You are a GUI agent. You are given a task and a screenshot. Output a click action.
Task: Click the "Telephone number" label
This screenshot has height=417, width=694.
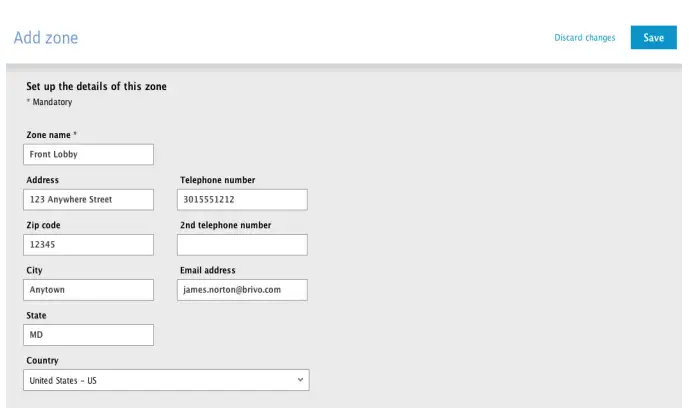(x=217, y=180)
